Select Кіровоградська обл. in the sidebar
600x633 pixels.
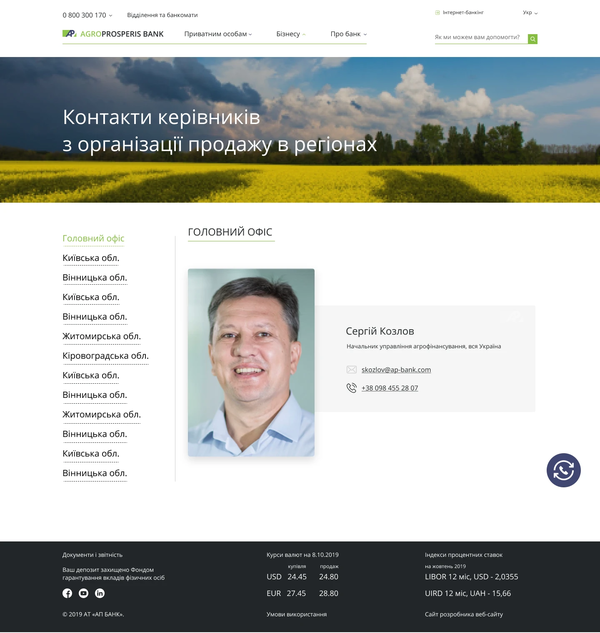tap(105, 356)
